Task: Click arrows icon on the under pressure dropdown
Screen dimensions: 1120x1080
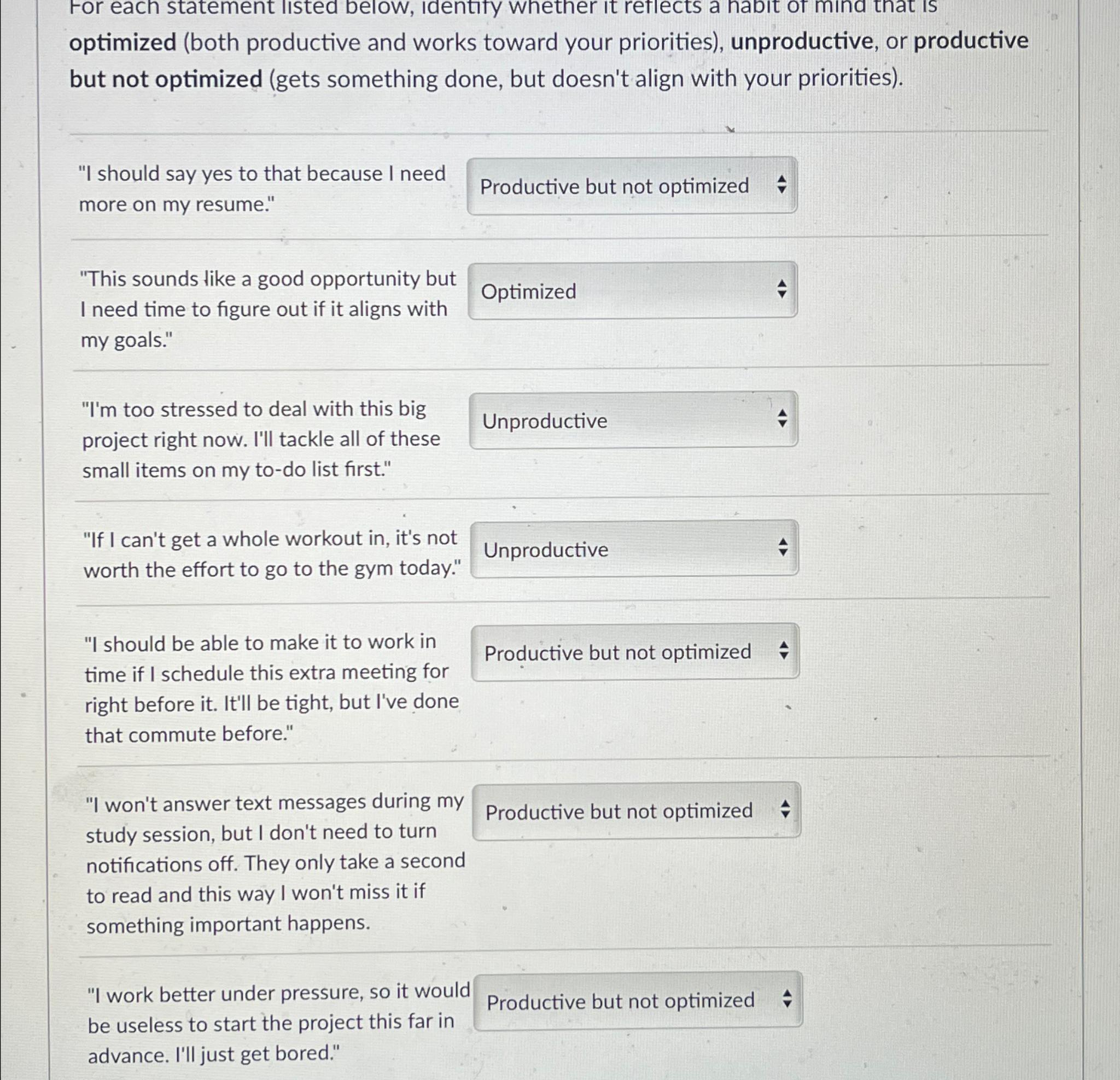Action: click(x=787, y=999)
